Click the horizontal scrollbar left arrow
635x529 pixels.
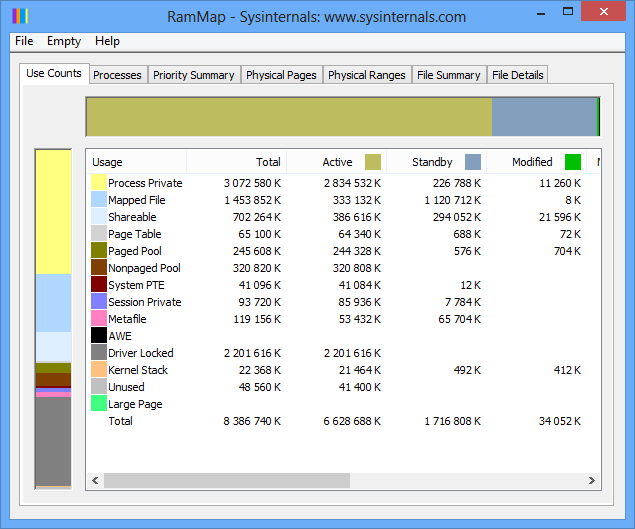(95, 480)
